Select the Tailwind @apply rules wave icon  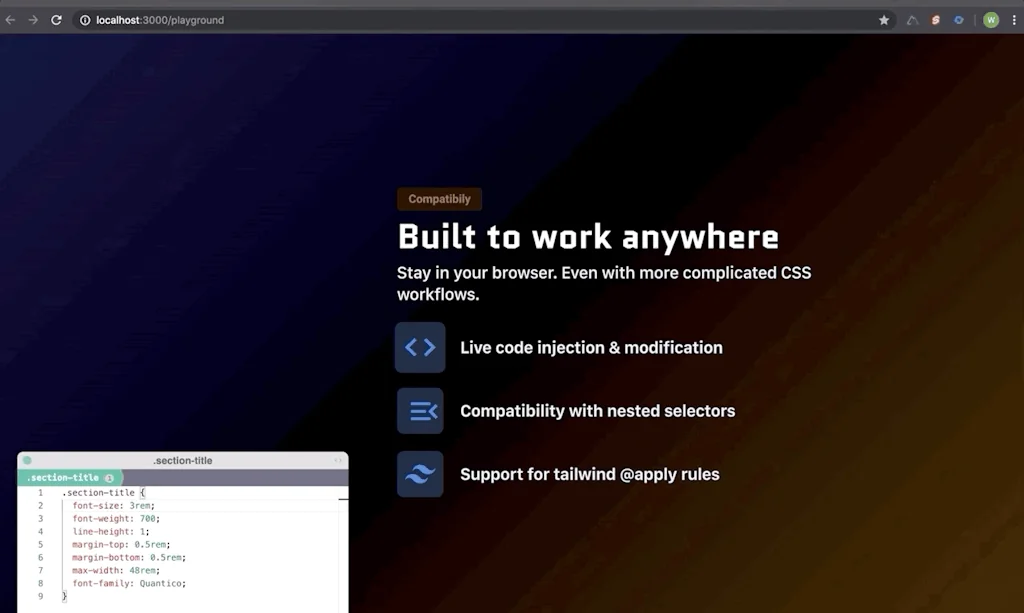pyautogui.click(x=419, y=474)
